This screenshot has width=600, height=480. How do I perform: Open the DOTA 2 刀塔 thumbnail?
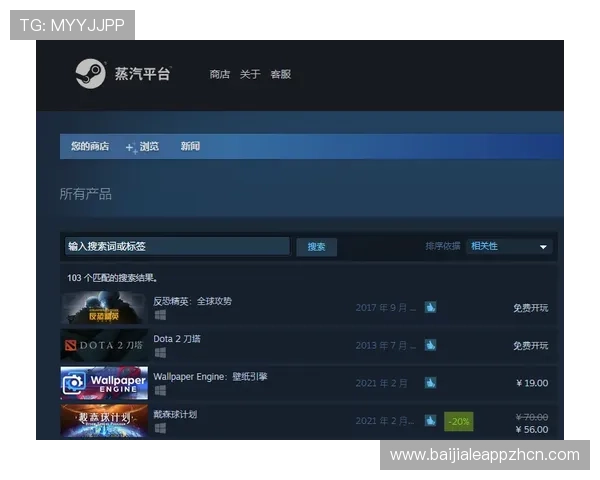pos(104,345)
